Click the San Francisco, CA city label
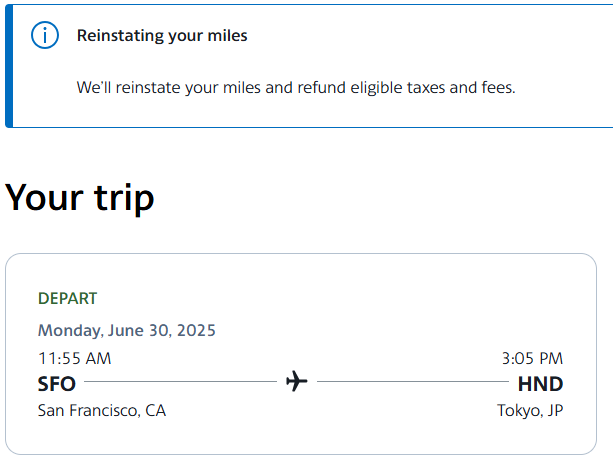This screenshot has height=466, width=613. click(x=102, y=410)
